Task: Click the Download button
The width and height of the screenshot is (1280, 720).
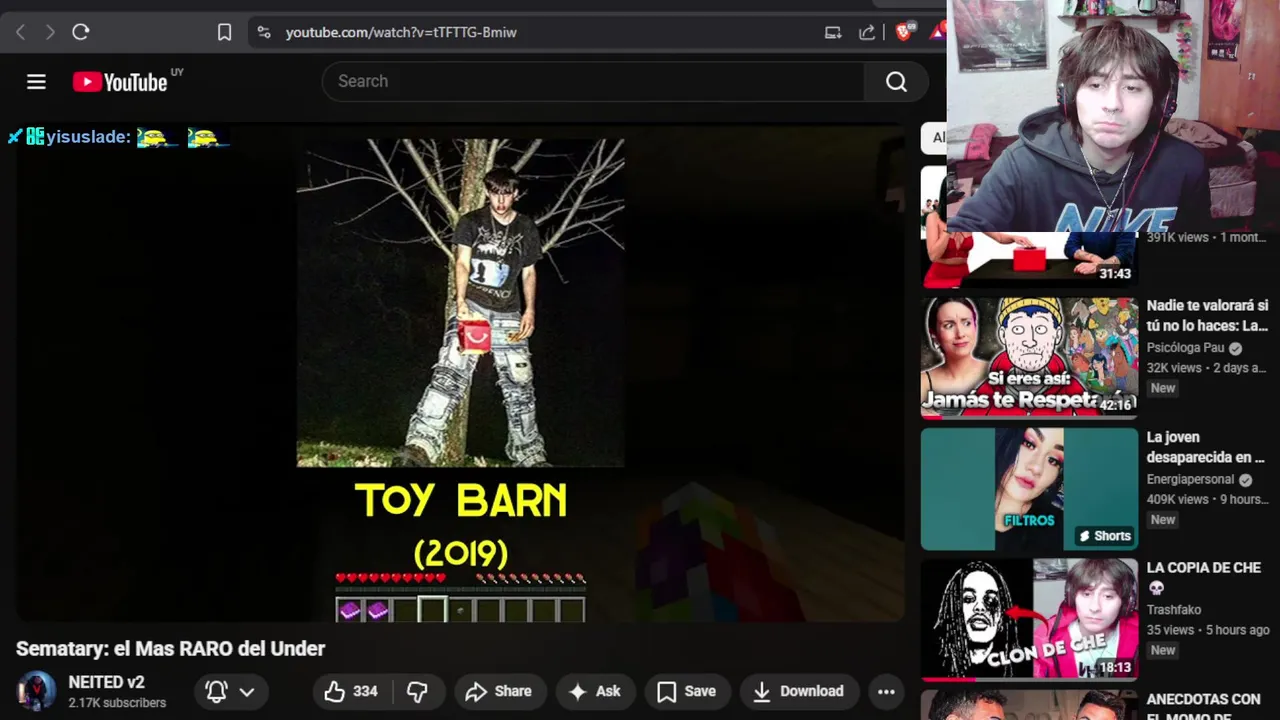Action: [798, 691]
